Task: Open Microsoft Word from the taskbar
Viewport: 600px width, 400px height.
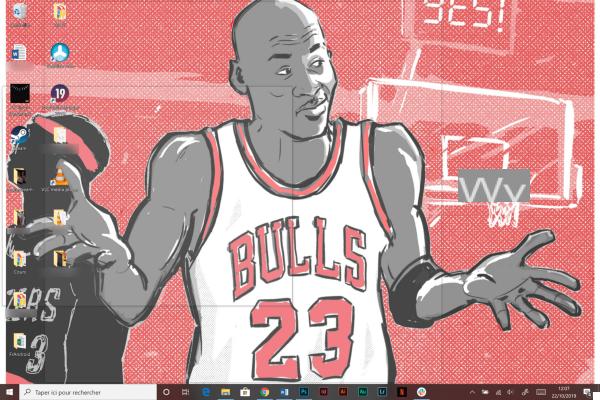Action: click(x=284, y=392)
